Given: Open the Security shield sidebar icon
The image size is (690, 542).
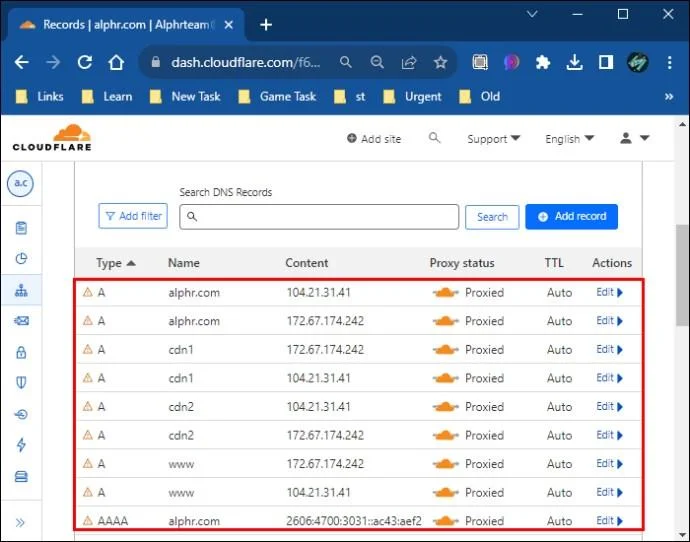Looking at the screenshot, I should click(21, 382).
